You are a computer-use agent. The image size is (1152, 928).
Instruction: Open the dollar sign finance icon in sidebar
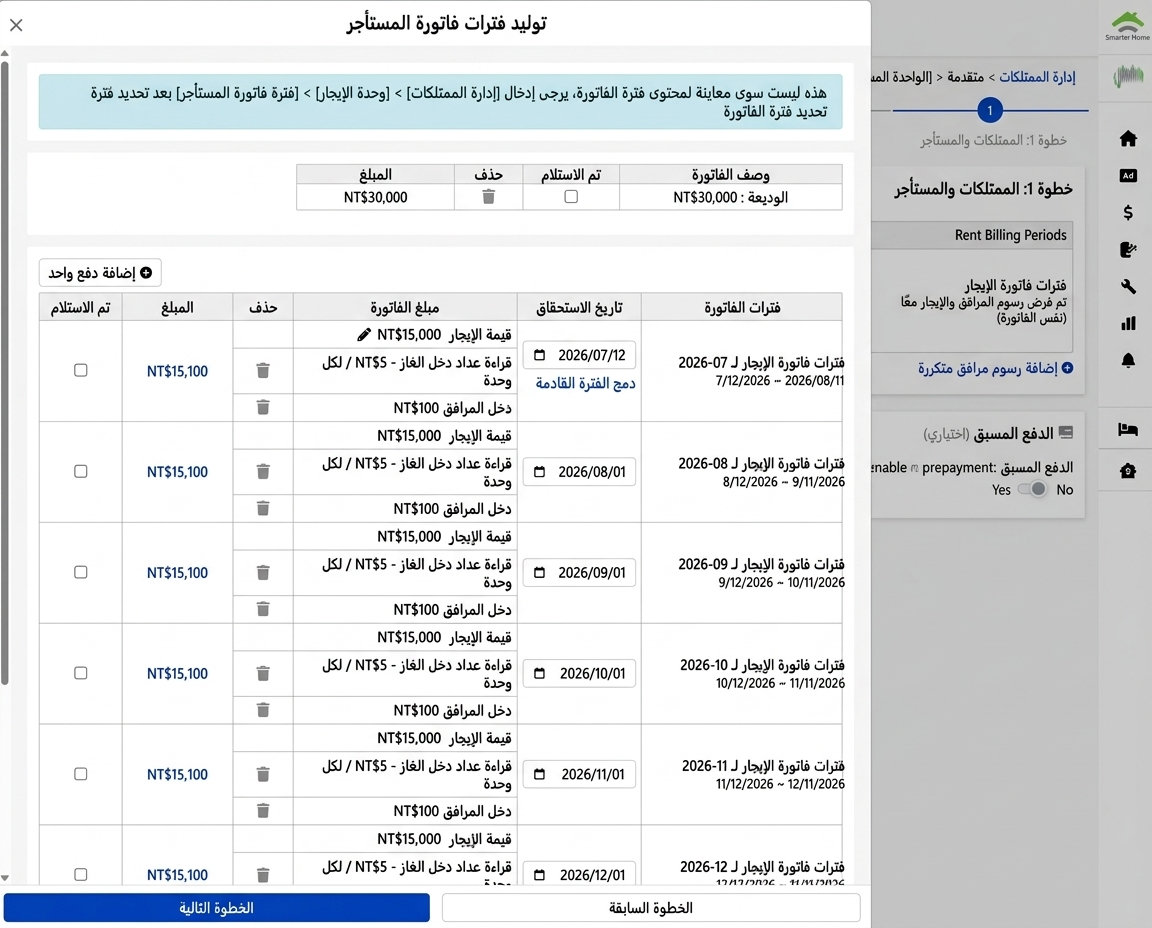[x=1128, y=212]
